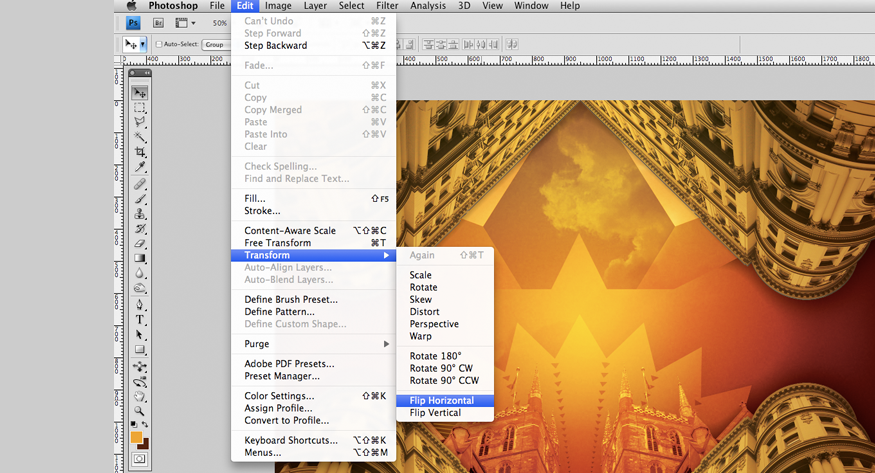
Task: Choose Scale in Transform submenu
Action: pos(445,275)
